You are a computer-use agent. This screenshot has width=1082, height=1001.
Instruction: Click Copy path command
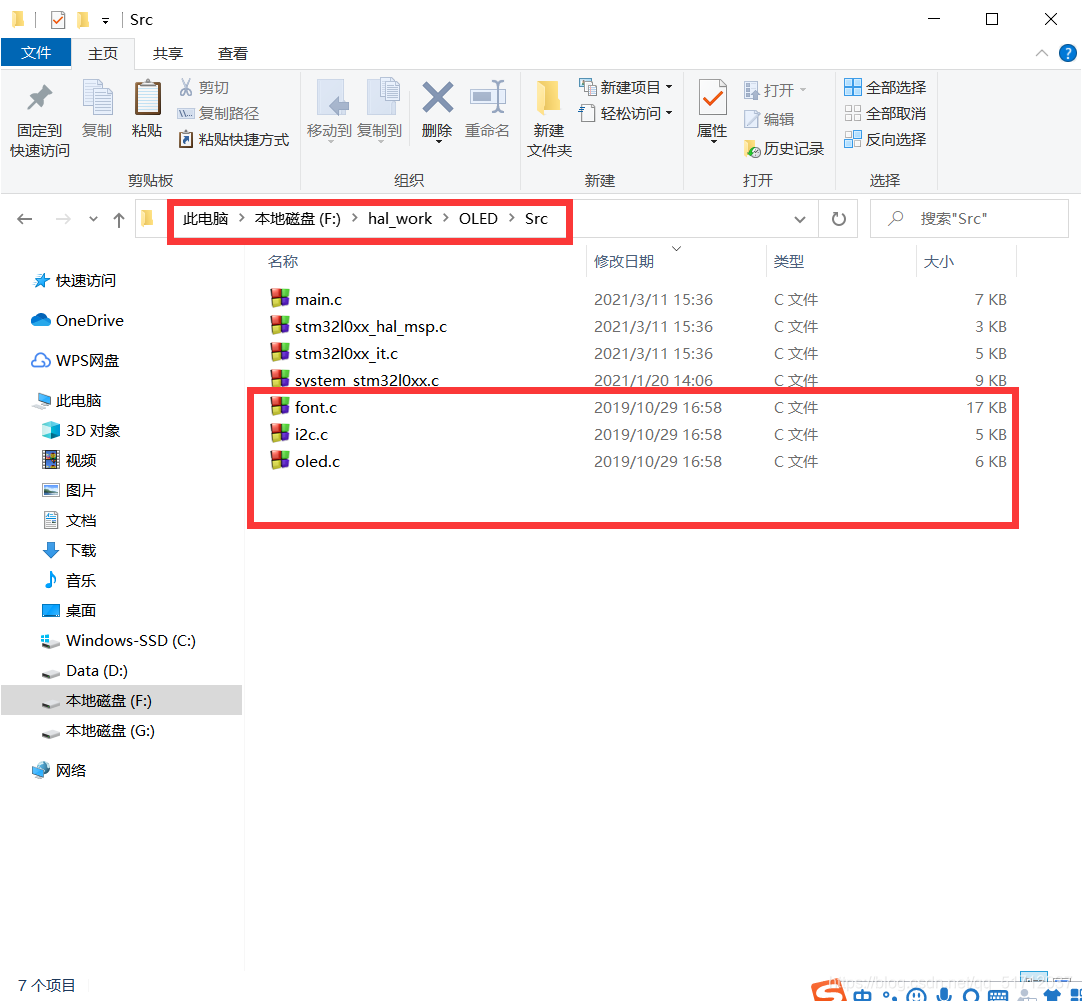[x=219, y=113]
